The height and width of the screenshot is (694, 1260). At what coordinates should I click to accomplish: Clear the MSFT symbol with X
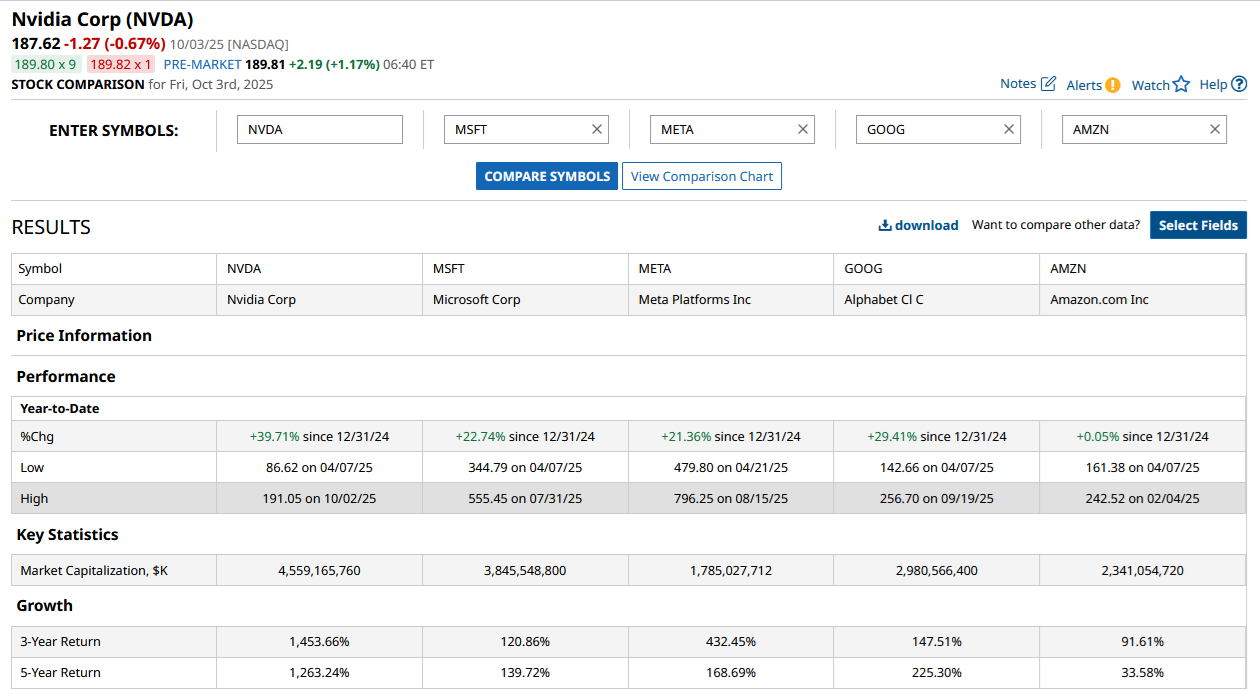(597, 129)
